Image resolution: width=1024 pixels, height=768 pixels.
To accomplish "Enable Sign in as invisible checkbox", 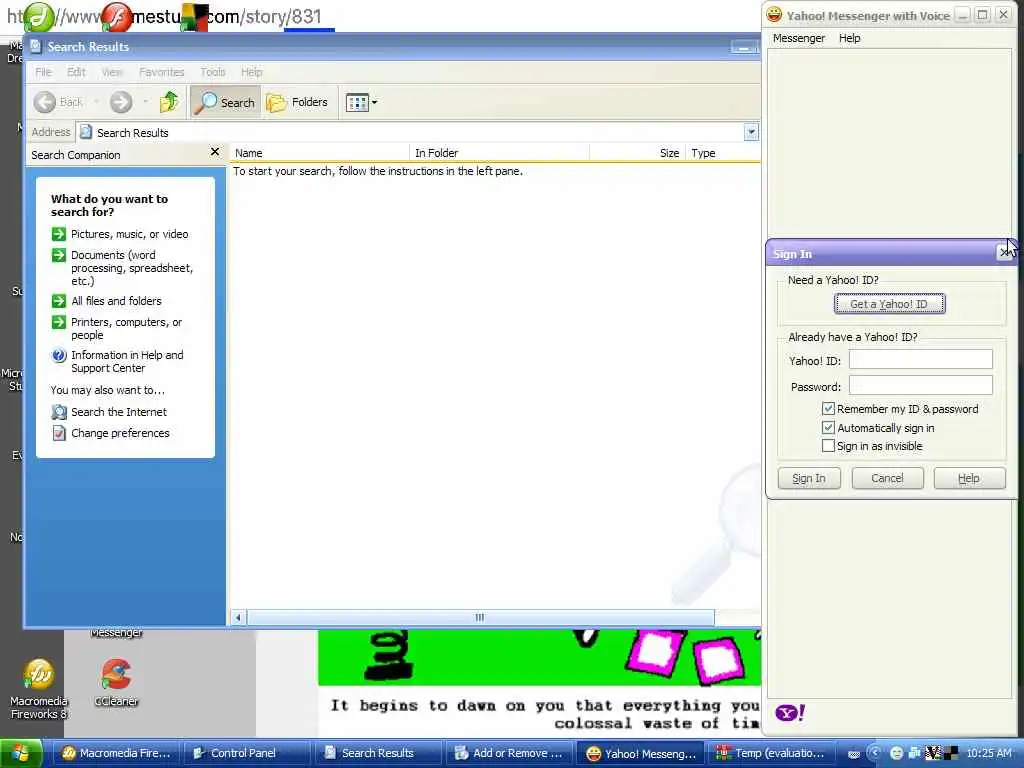I will pyautogui.click(x=828, y=446).
